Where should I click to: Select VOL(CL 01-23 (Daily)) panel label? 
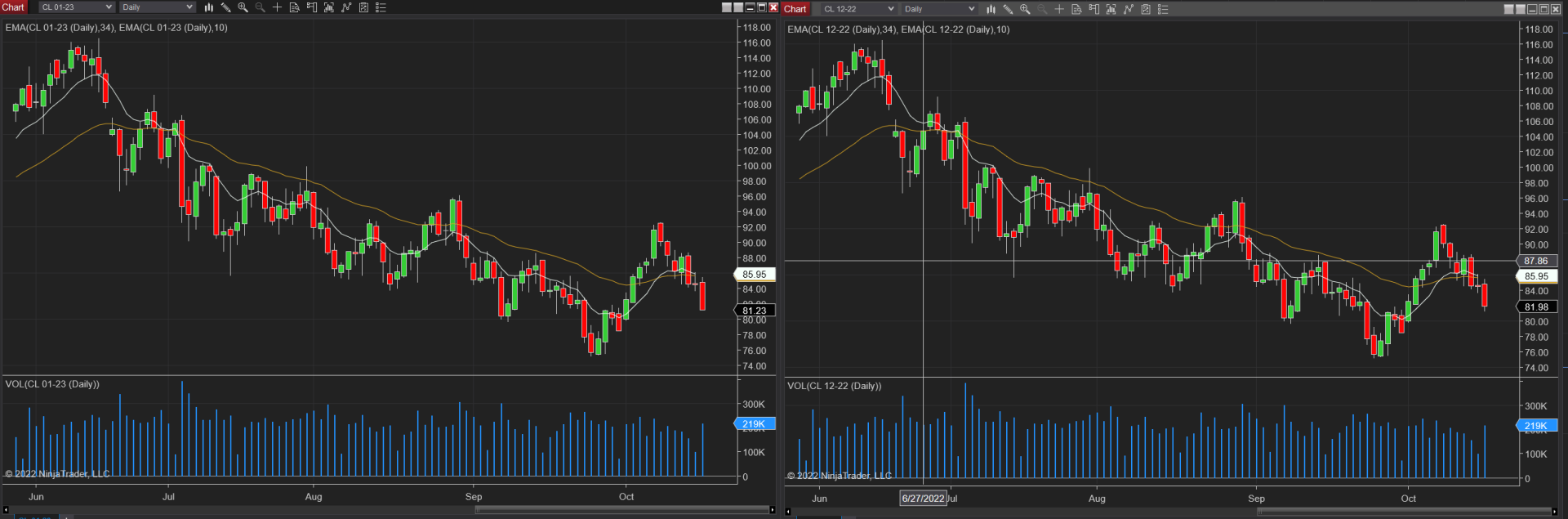52,384
